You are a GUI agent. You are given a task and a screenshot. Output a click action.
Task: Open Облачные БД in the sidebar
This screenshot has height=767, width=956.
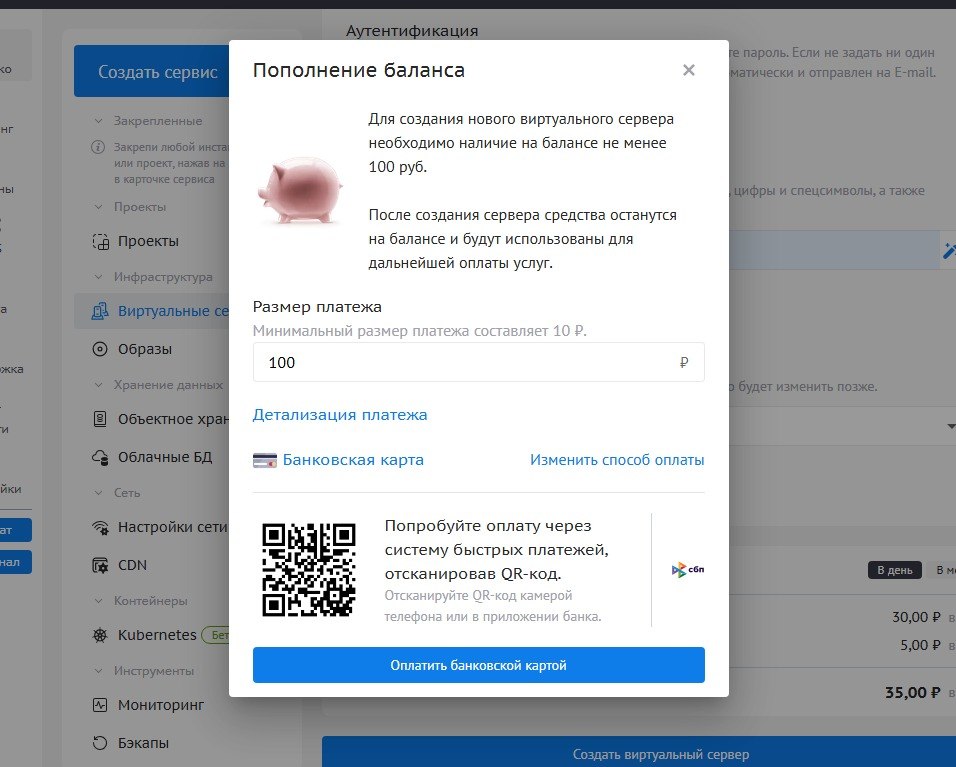click(165, 457)
